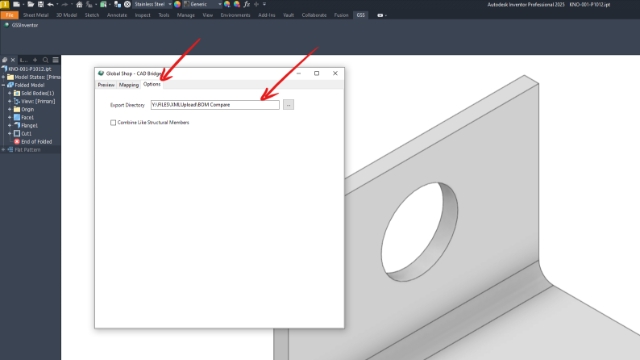Click the GSSInventor add-in icon
The image size is (640, 360).
point(7,25)
